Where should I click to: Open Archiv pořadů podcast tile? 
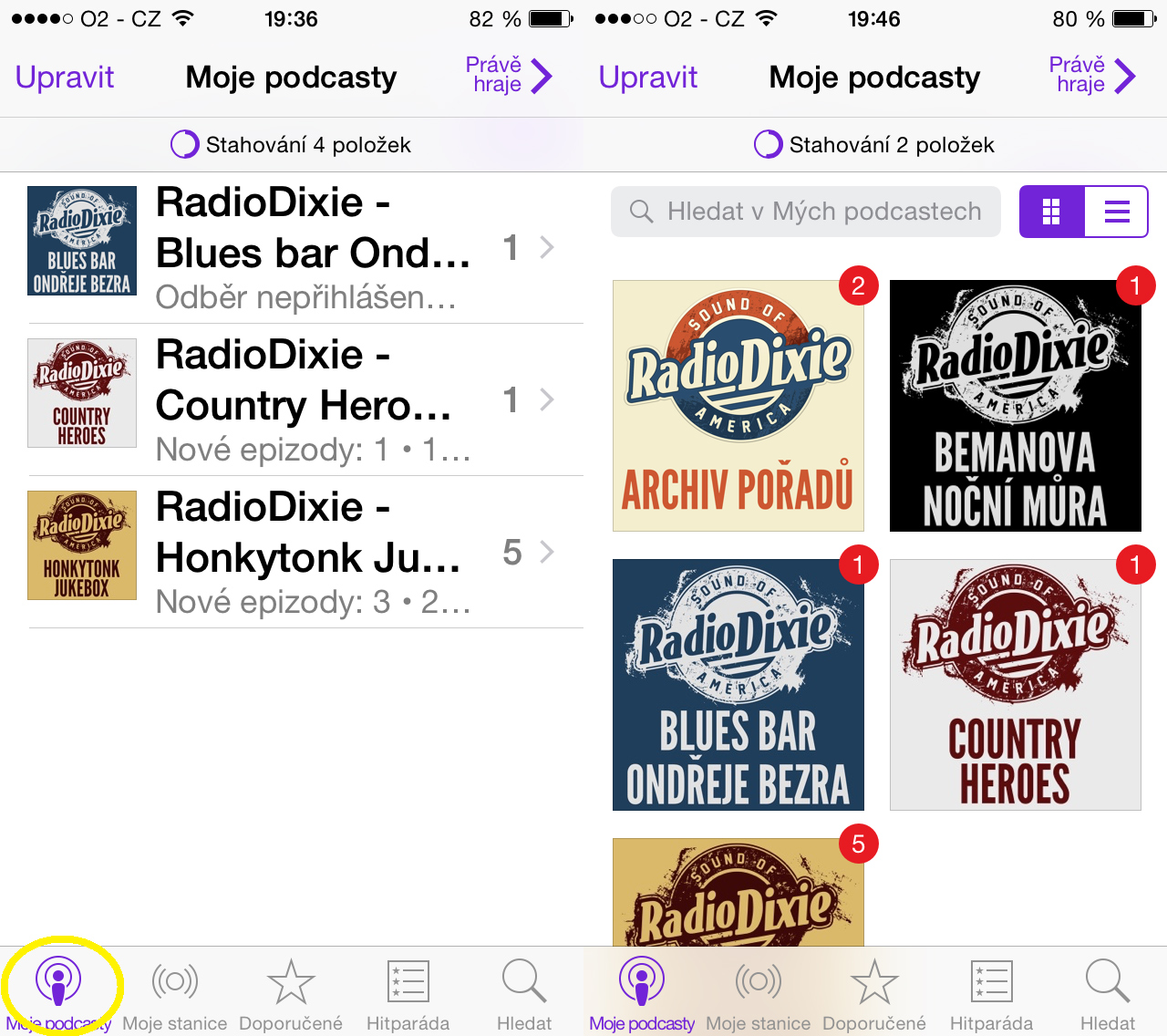pos(738,406)
